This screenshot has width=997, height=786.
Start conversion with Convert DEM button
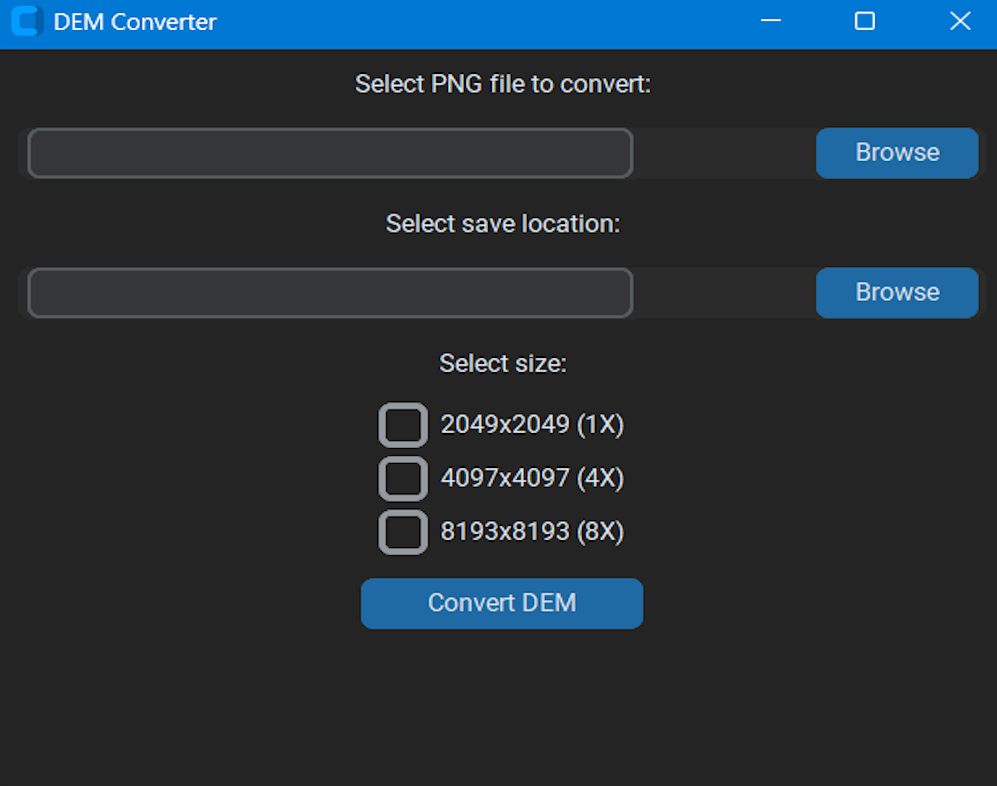click(502, 603)
